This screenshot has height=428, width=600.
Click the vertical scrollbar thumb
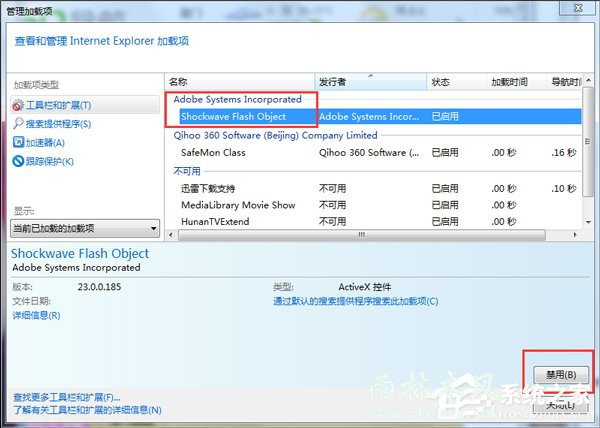click(588, 142)
